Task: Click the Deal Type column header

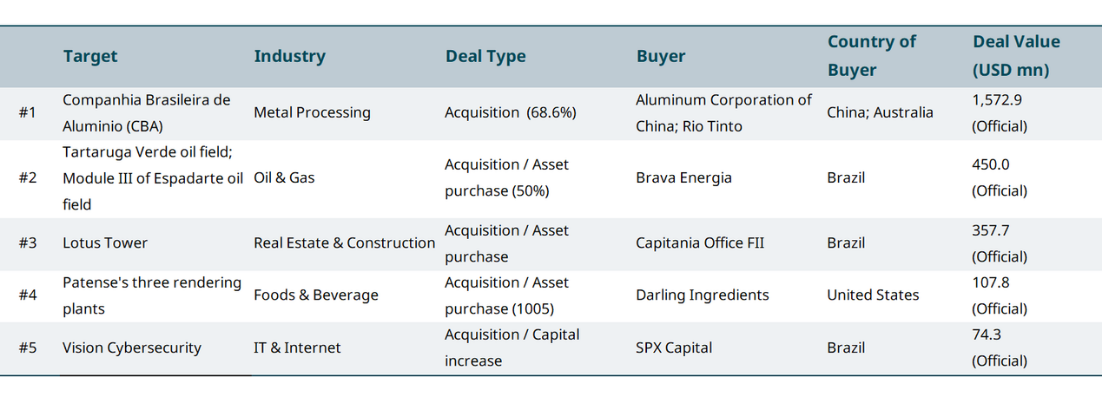Action: [x=485, y=56]
